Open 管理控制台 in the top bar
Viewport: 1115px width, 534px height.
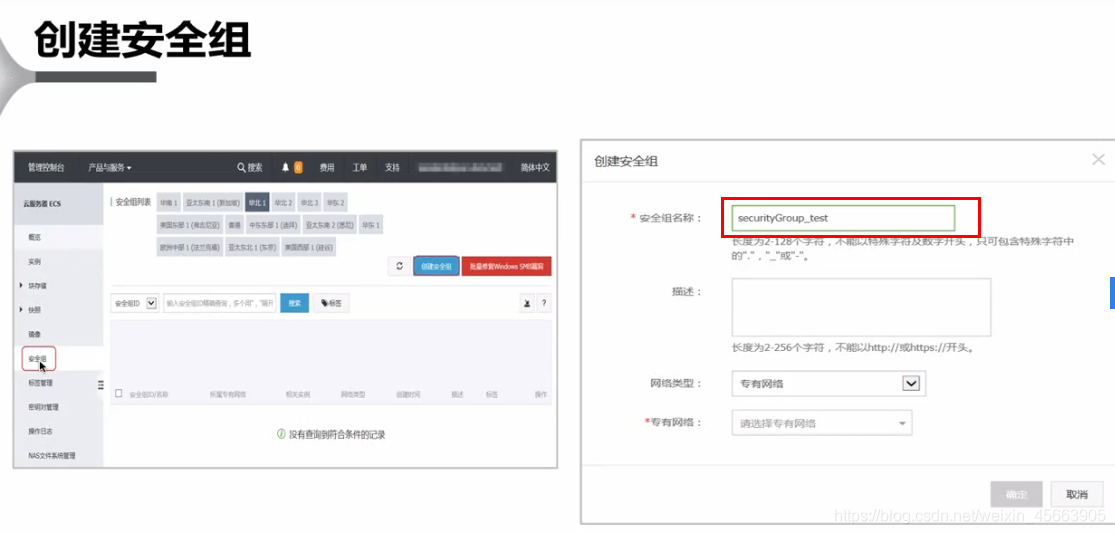click(46, 168)
